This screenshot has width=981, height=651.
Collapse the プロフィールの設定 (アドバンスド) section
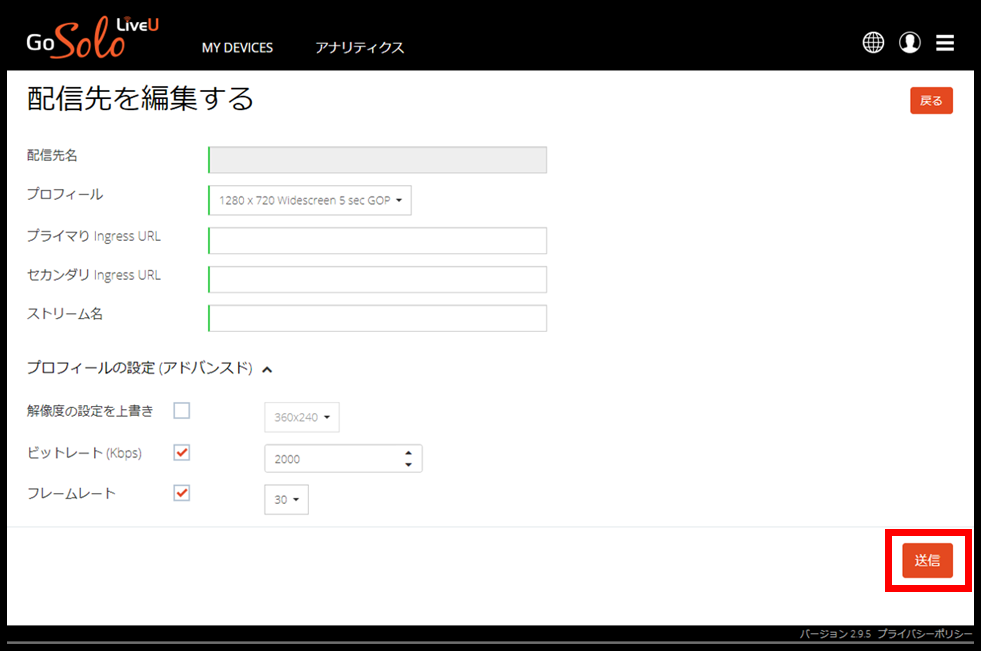(x=267, y=369)
